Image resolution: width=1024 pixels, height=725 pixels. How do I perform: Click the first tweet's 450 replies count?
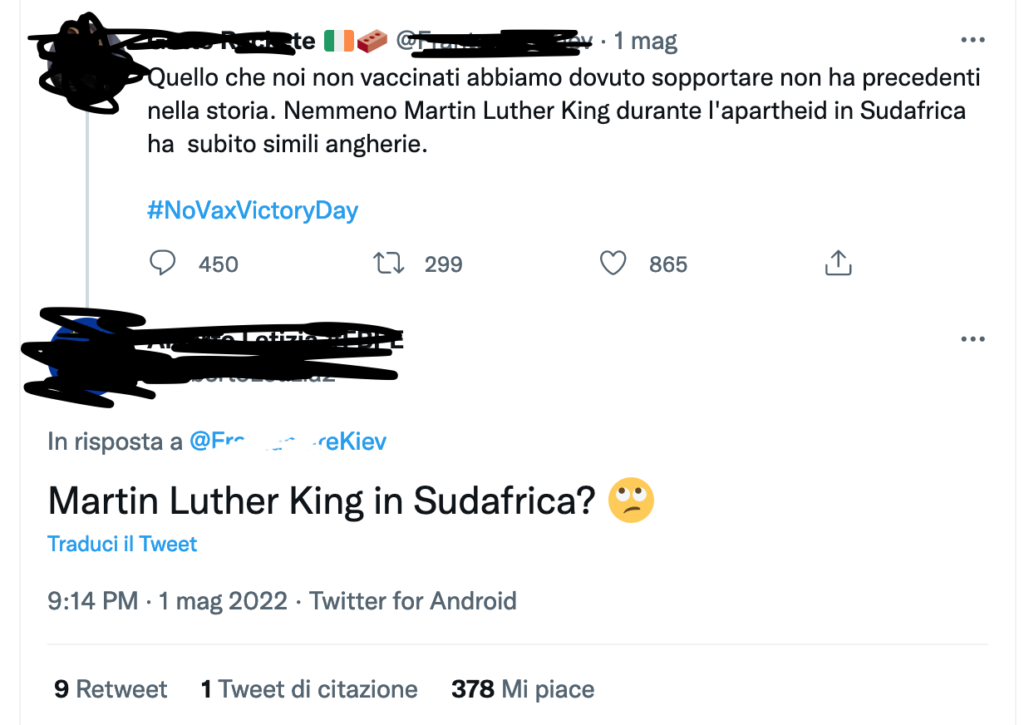click(x=218, y=264)
